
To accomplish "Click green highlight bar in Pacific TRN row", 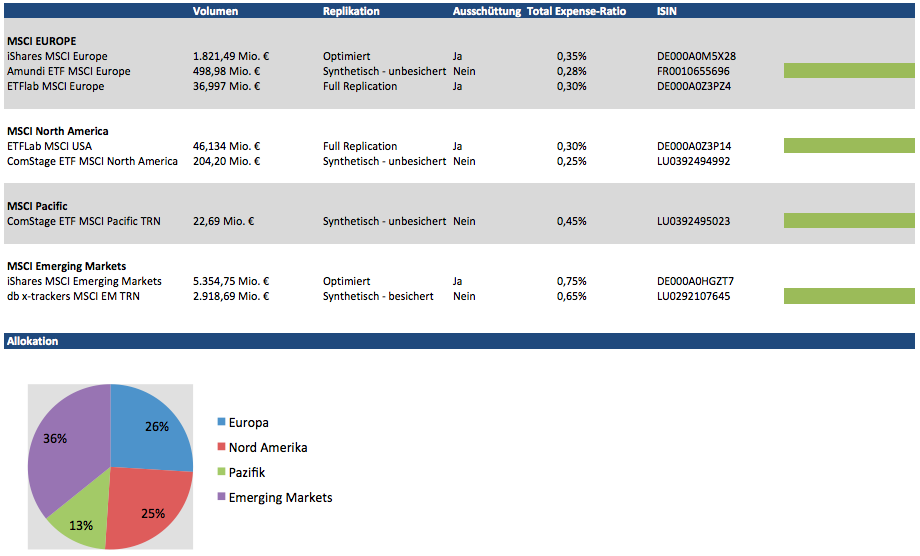I will (849, 221).
